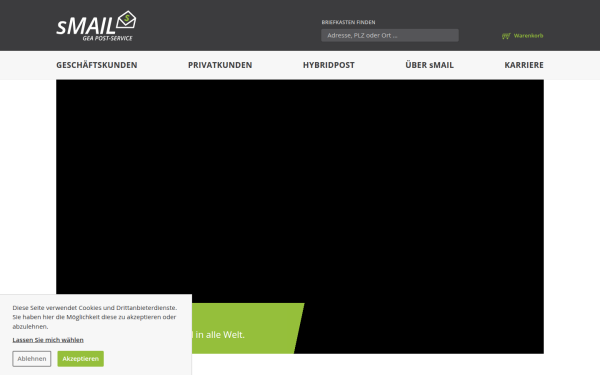
Task: Open the Hybridpost menu
Action: pos(329,65)
